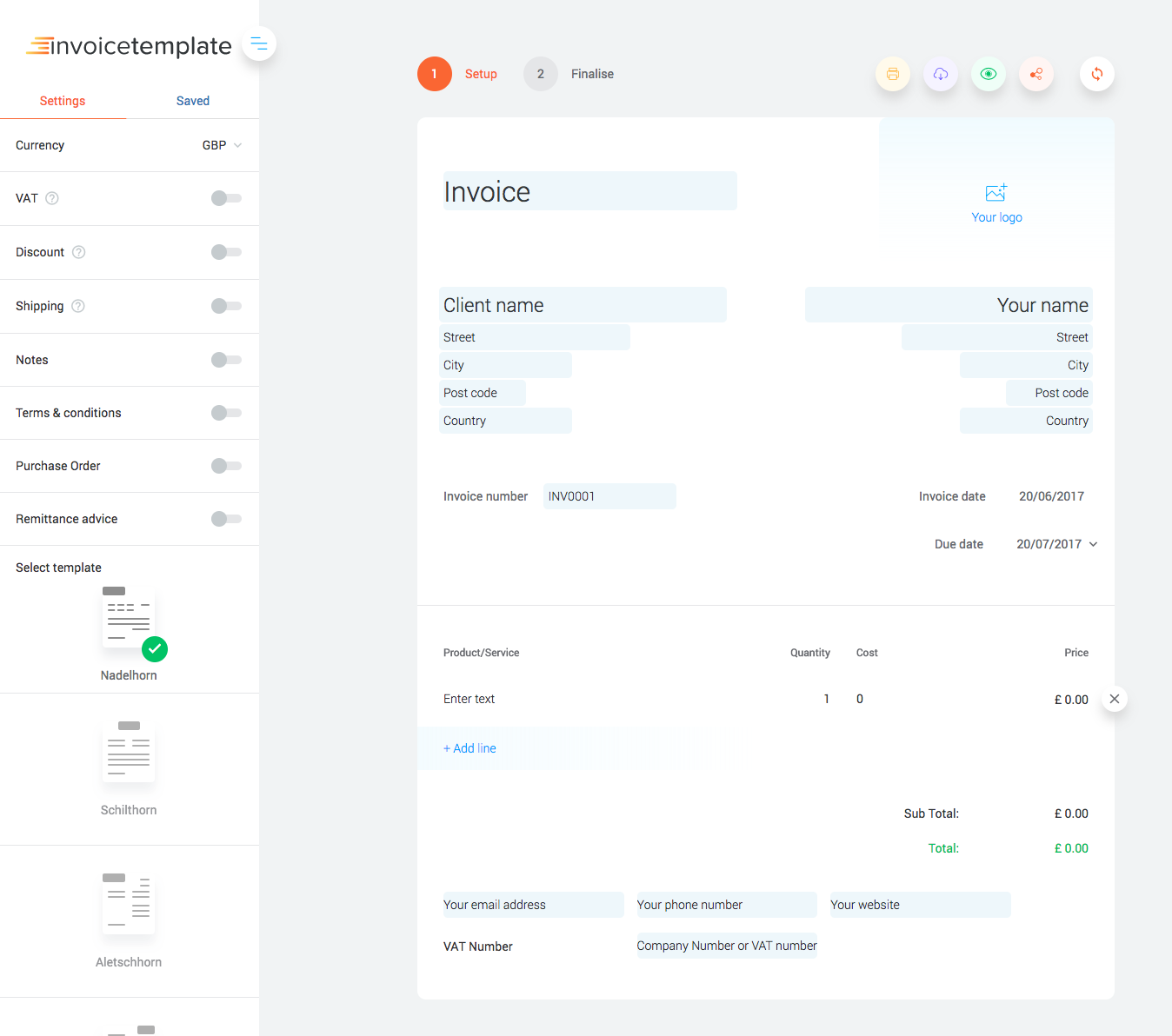Click the reset refresh icon

pos(1097,74)
